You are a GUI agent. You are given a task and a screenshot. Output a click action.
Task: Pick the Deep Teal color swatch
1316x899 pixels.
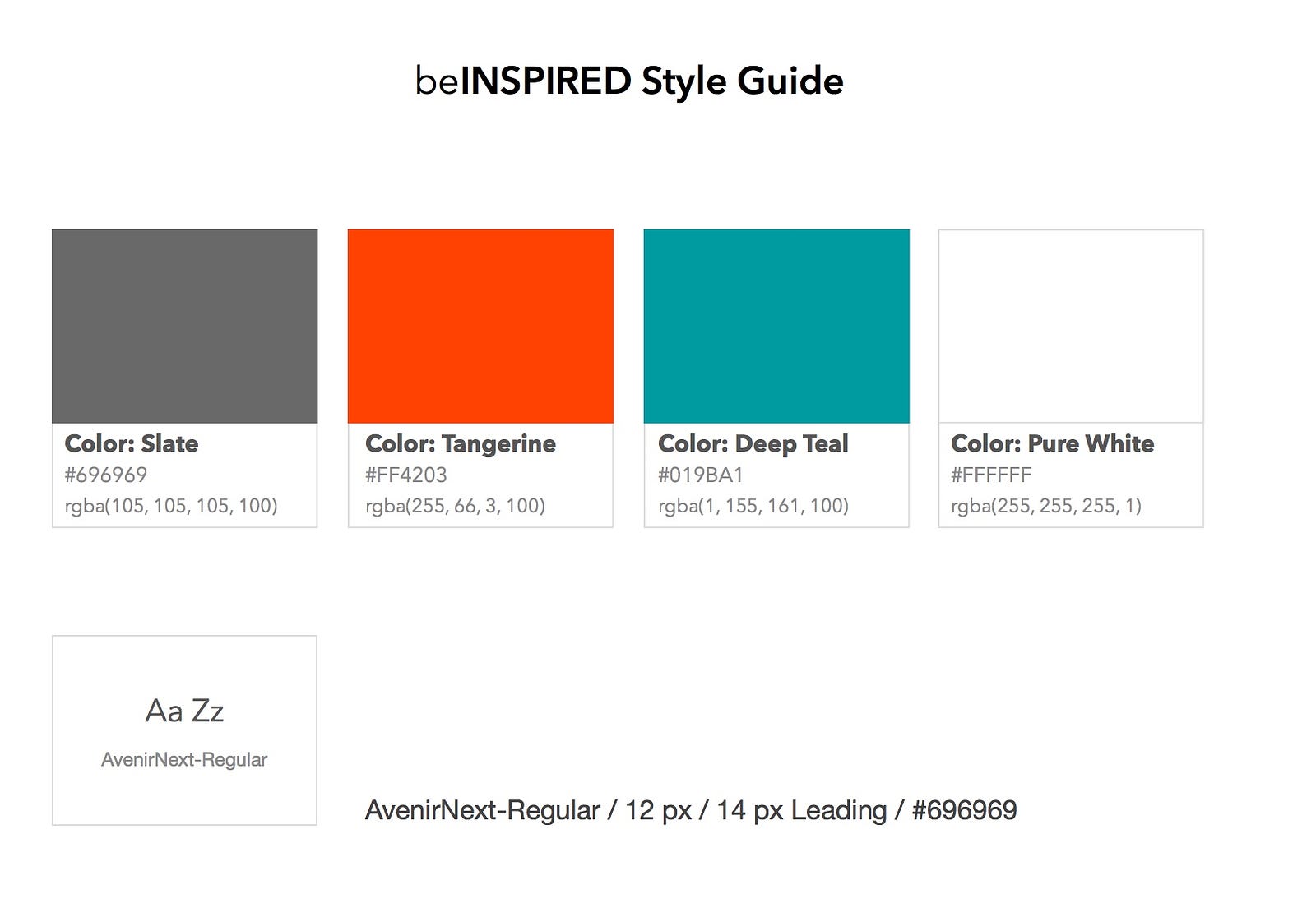(x=776, y=326)
